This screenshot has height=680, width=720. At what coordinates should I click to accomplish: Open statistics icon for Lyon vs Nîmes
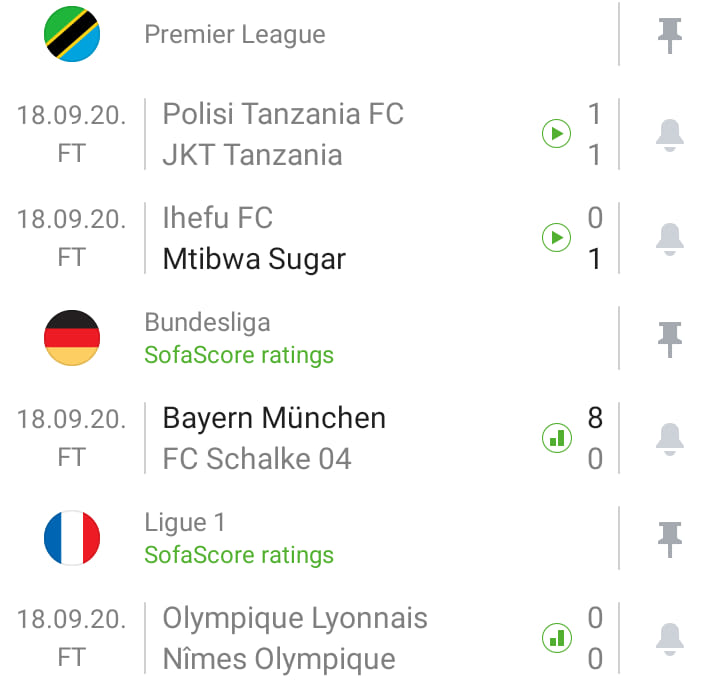point(557,638)
